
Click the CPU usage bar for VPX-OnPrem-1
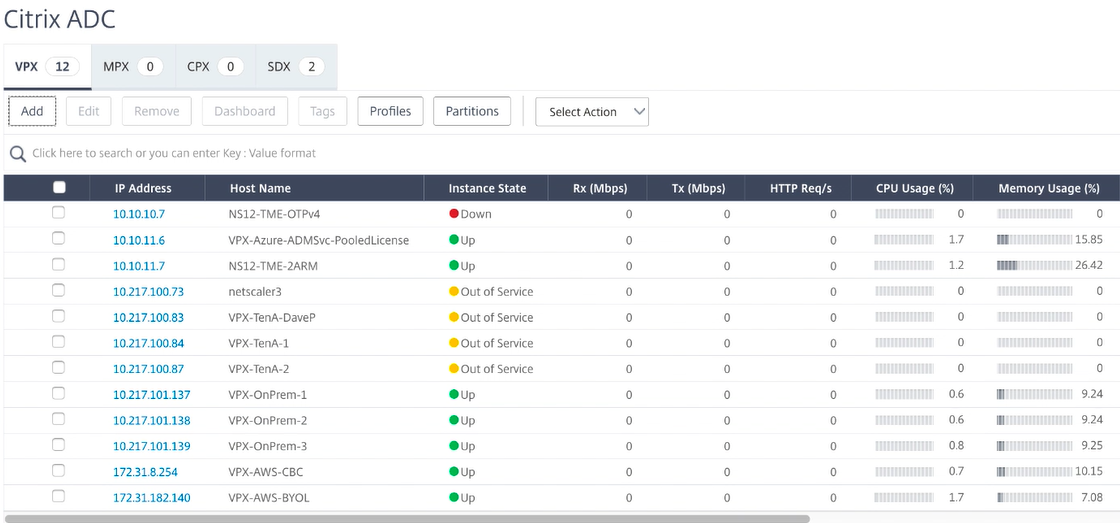[x=904, y=394]
